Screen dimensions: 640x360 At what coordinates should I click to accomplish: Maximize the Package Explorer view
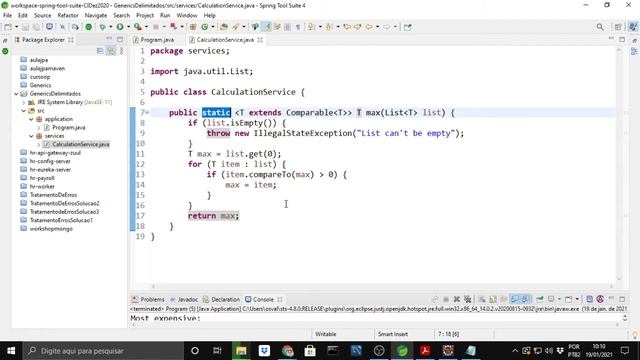pyautogui.click(x=120, y=40)
